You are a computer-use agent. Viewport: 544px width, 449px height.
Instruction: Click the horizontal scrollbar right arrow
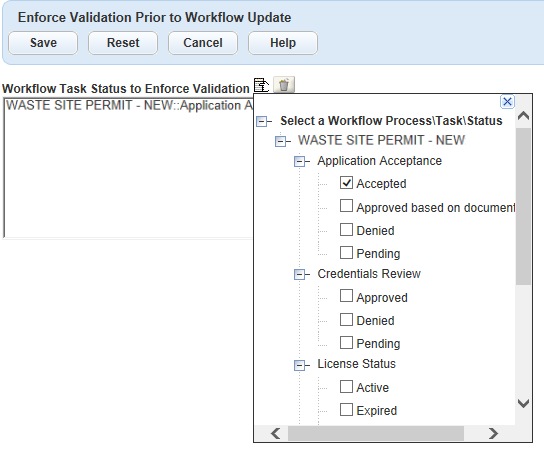coord(493,433)
